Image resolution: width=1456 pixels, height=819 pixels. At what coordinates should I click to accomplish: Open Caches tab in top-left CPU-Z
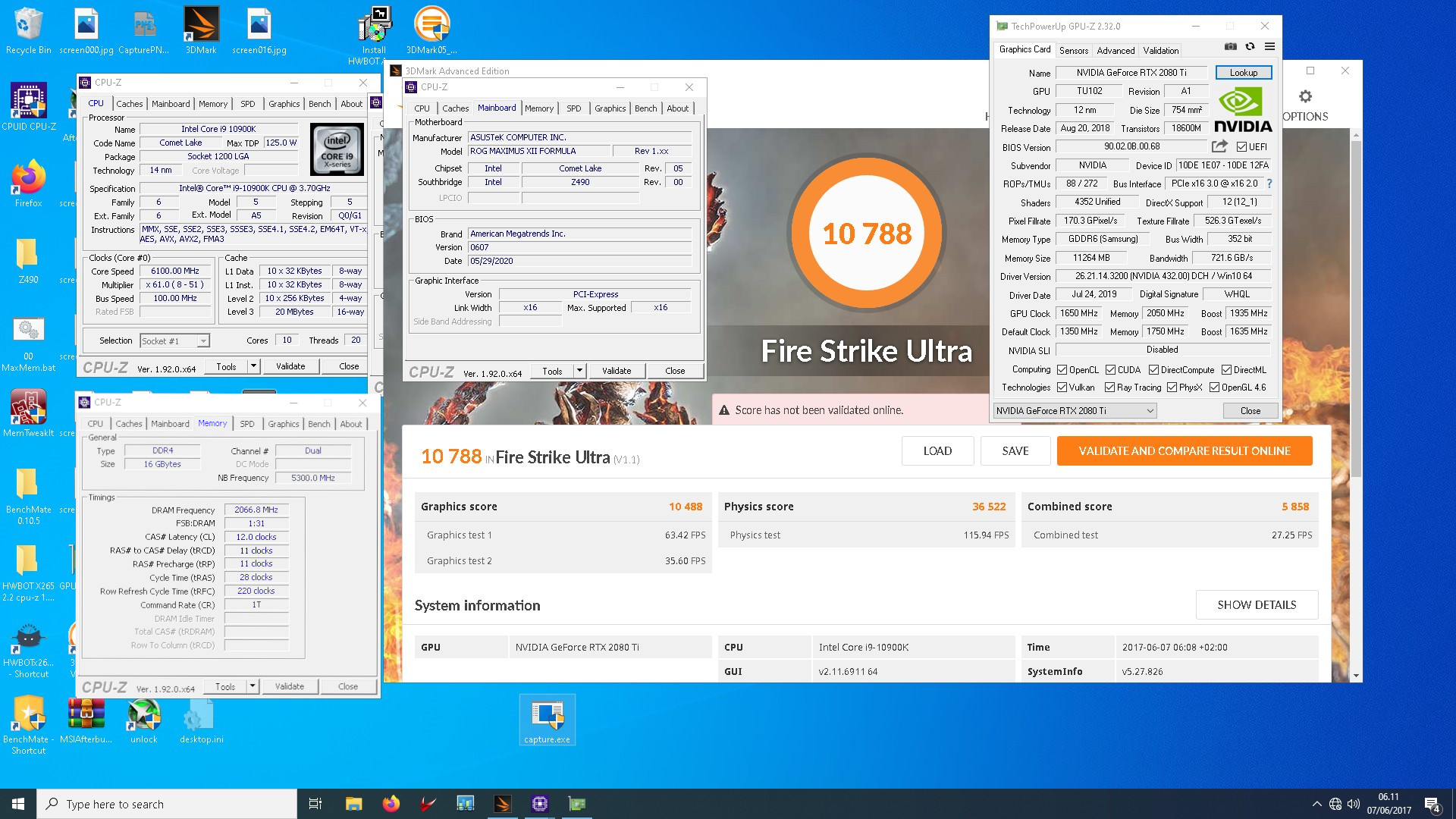(129, 104)
